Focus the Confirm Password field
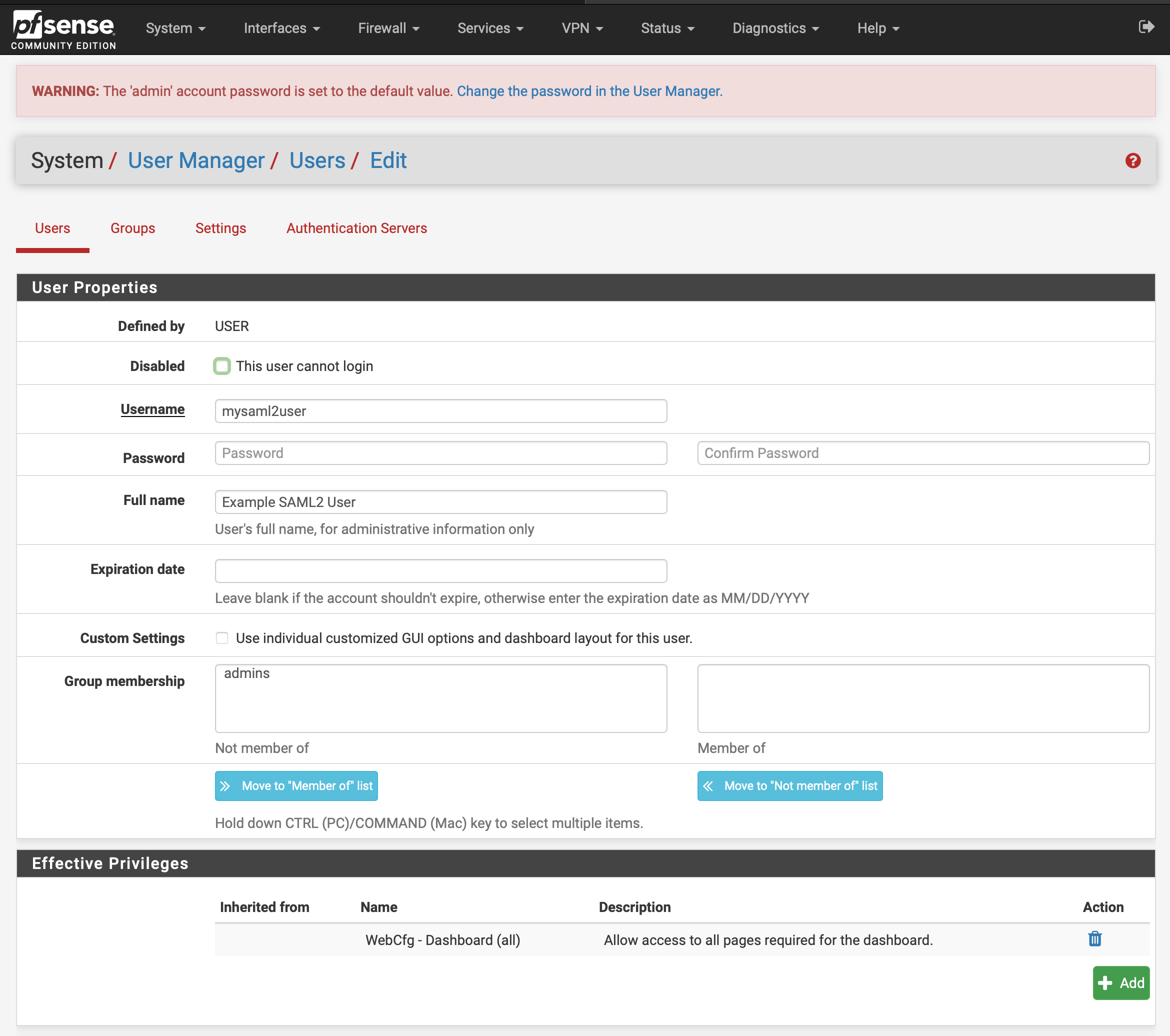 (922, 453)
